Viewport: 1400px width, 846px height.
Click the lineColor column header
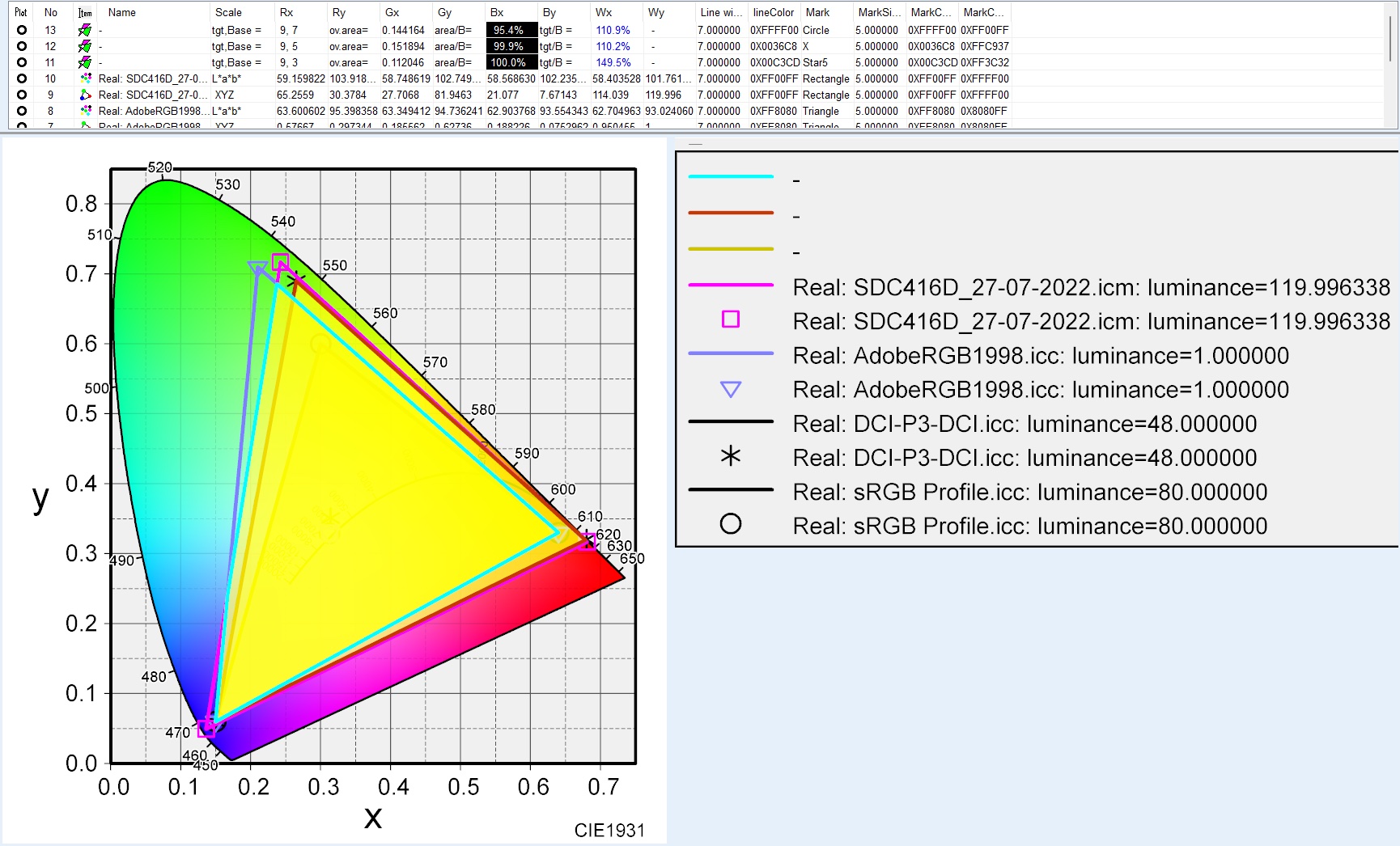coord(774,12)
